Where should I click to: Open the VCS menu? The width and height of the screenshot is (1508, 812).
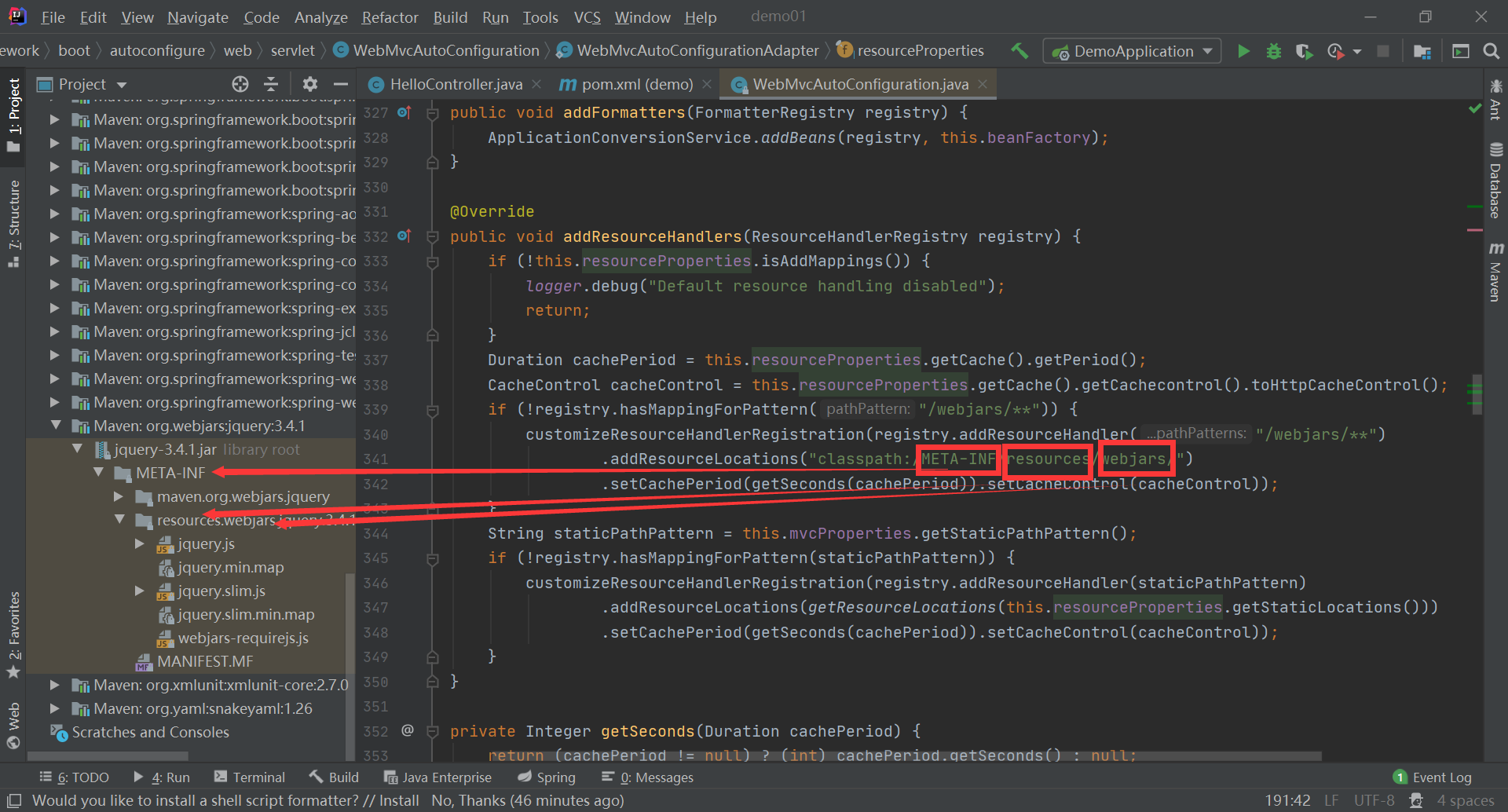587,17
